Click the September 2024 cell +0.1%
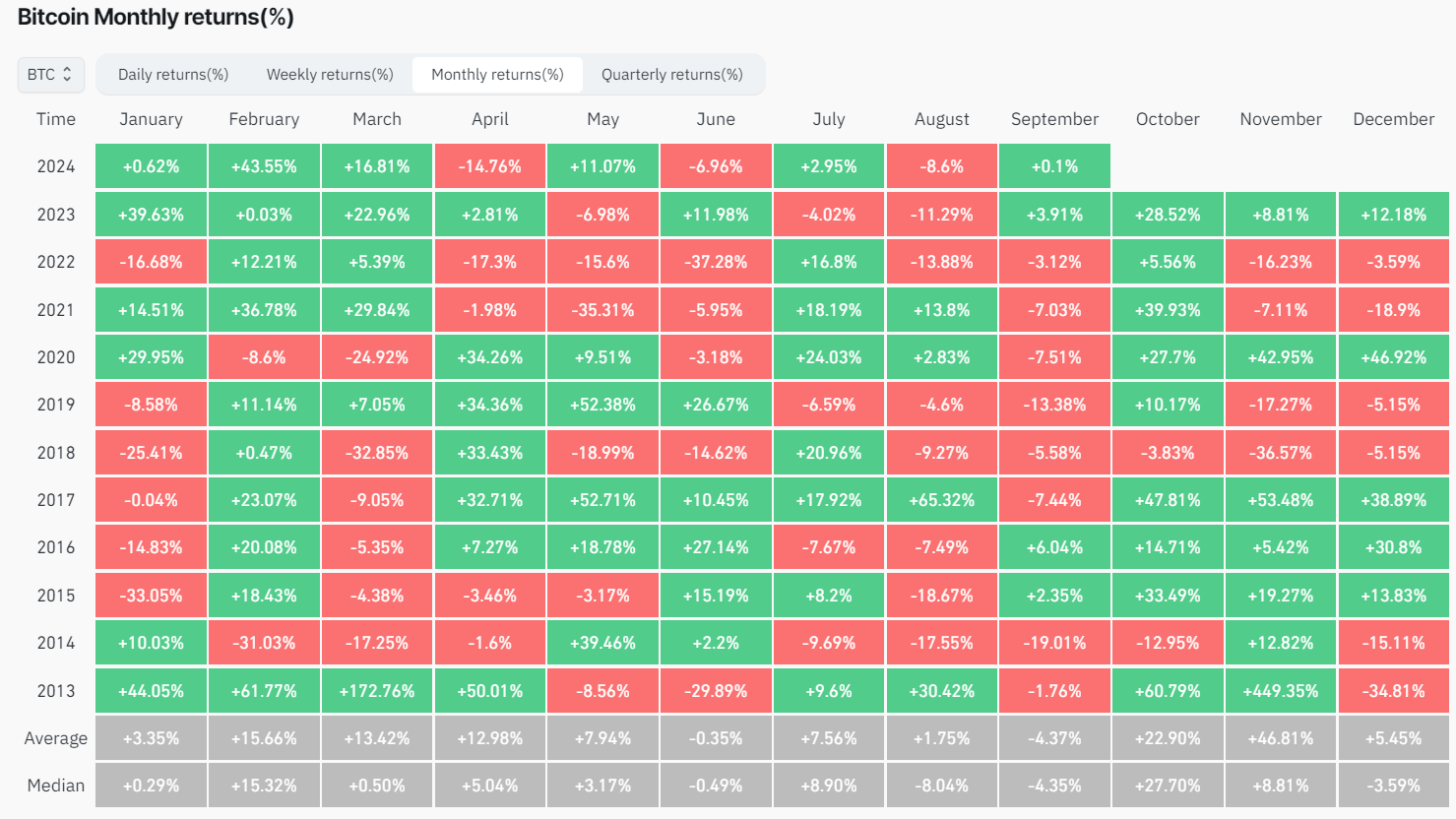Viewport: 1456px width, 819px height. pyautogui.click(x=1054, y=166)
